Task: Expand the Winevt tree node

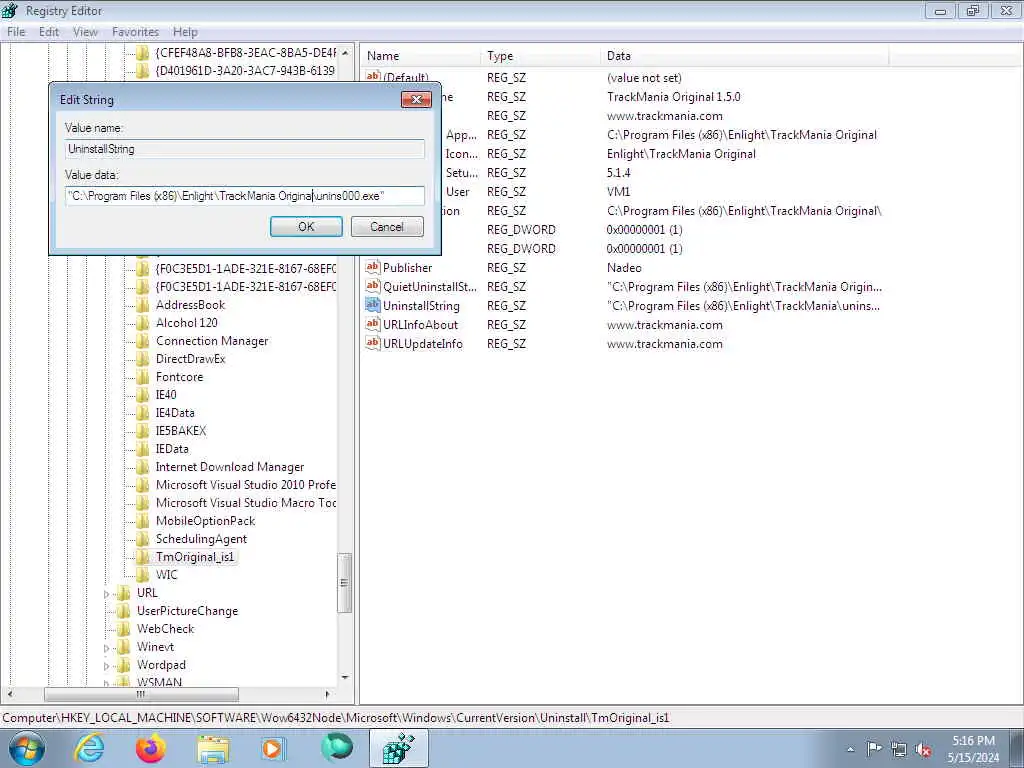Action: click(106, 648)
